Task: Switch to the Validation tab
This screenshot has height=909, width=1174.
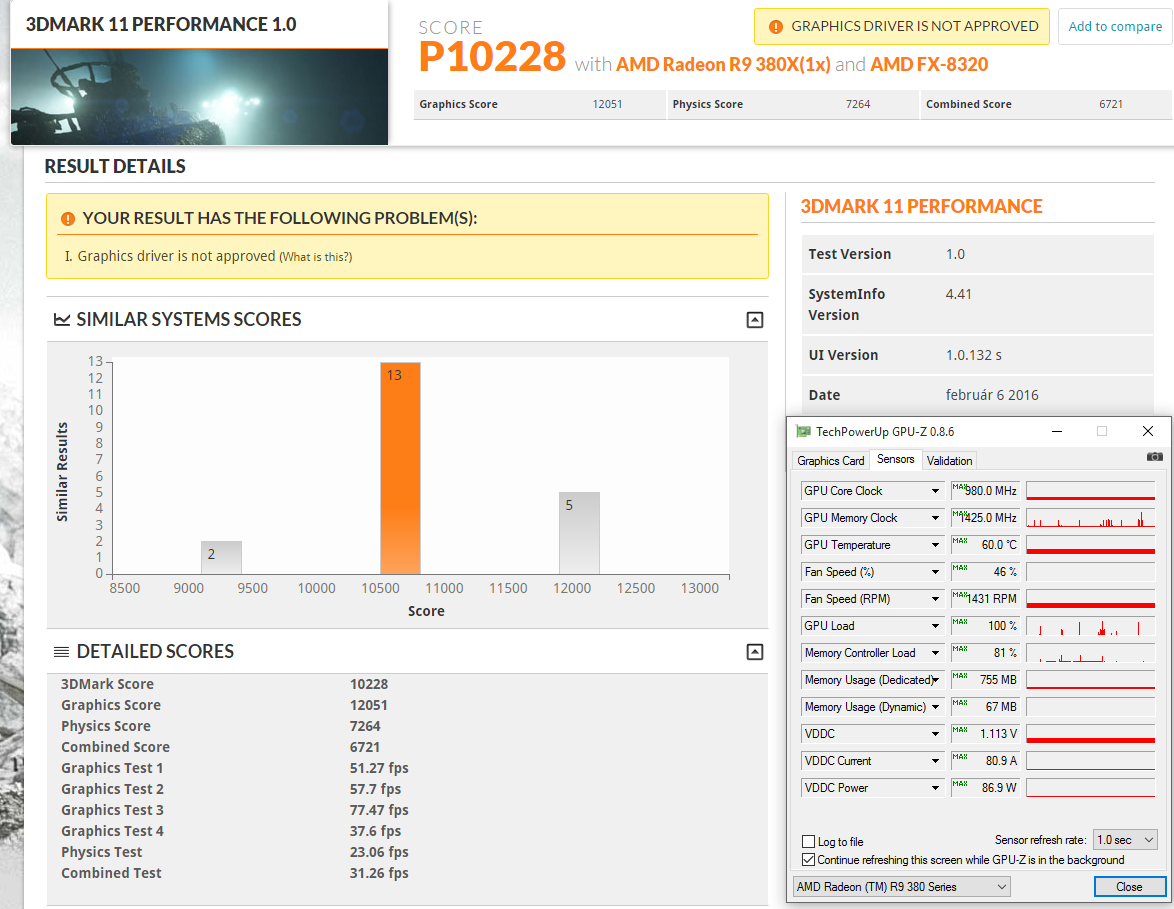Action: 949,460
